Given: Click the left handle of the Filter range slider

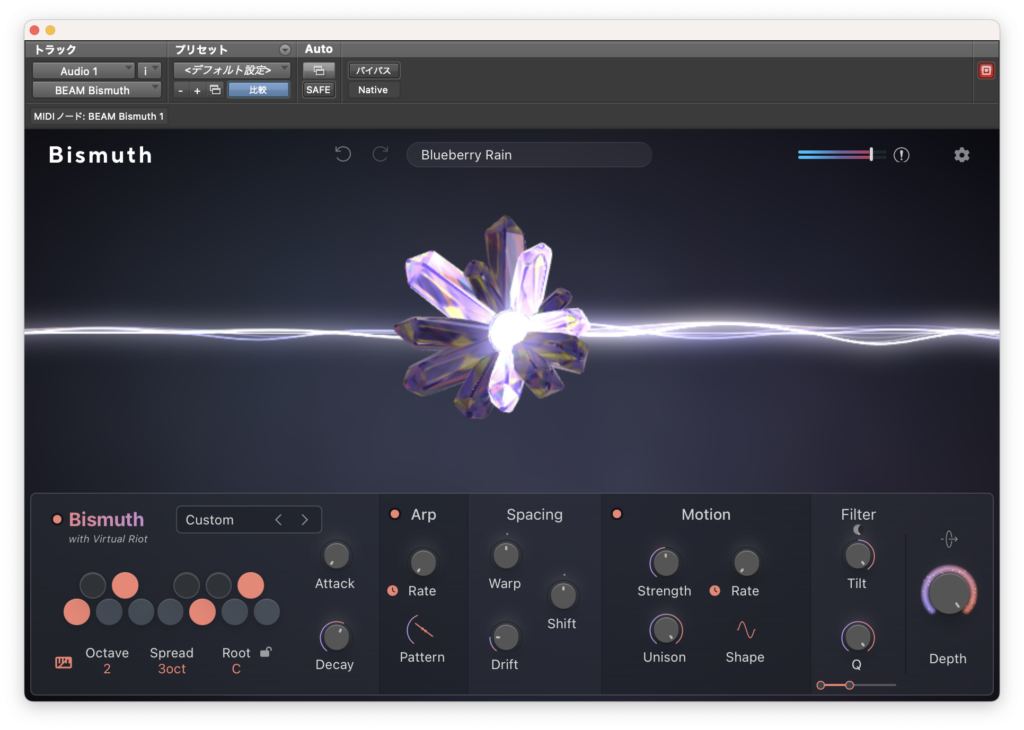Looking at the screenshot, I should coord(821,685).
